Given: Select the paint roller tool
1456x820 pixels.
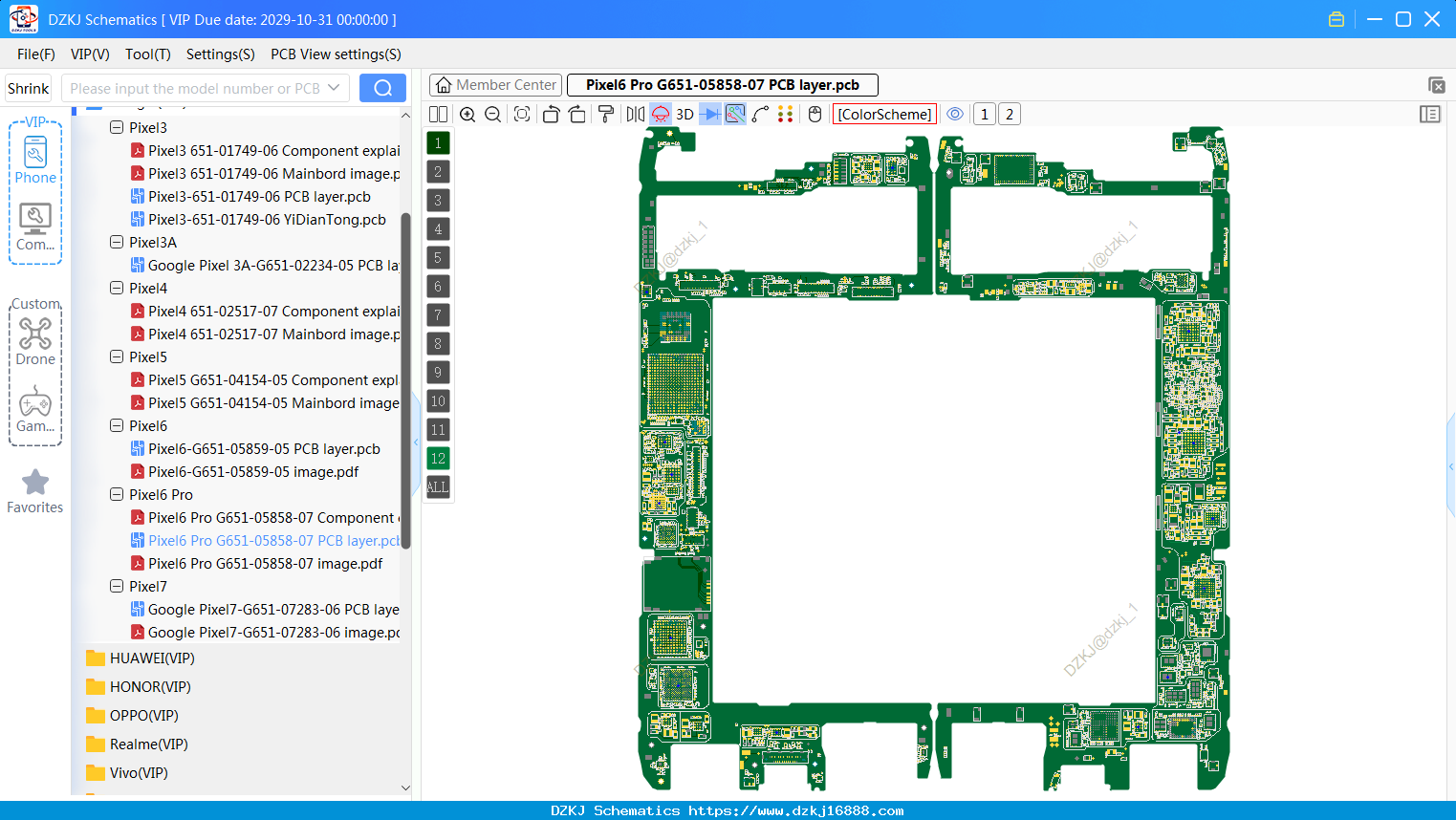Looking at the screenshot, I should pos(606,114).
